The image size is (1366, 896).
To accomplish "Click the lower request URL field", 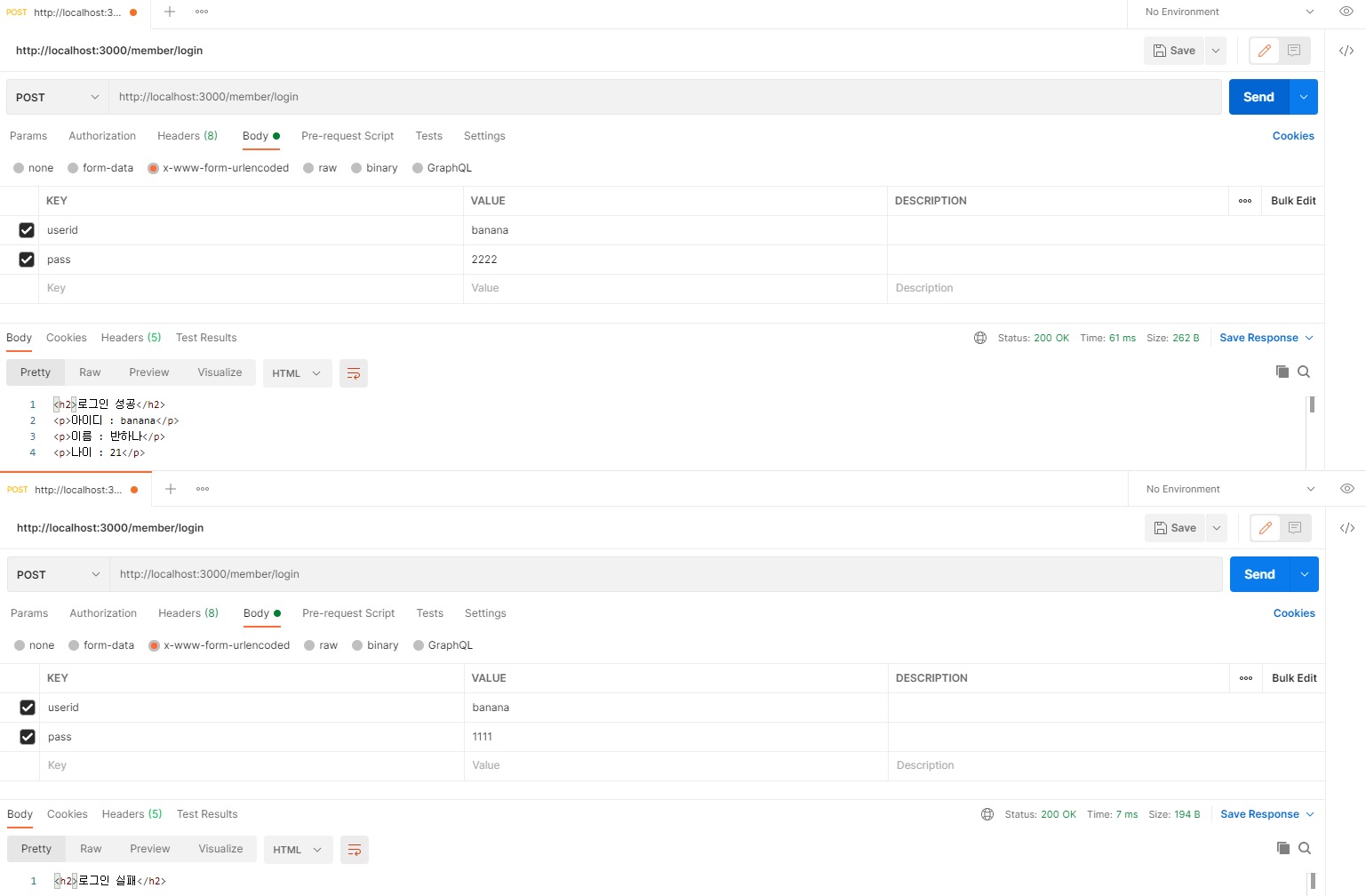I will point(666,574).
